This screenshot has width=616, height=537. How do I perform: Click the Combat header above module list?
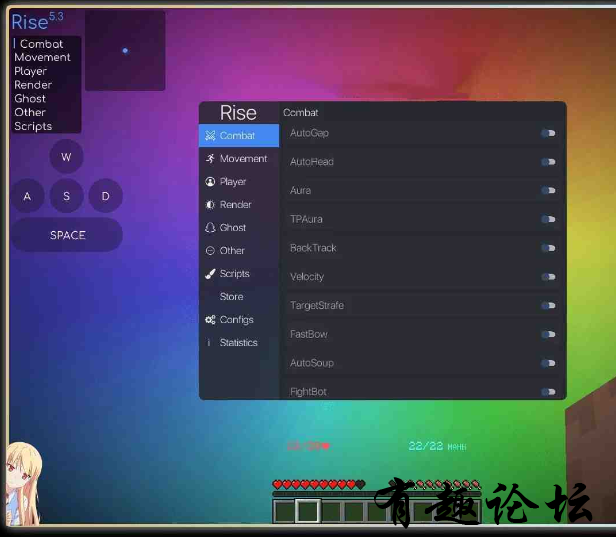(301, 113)
